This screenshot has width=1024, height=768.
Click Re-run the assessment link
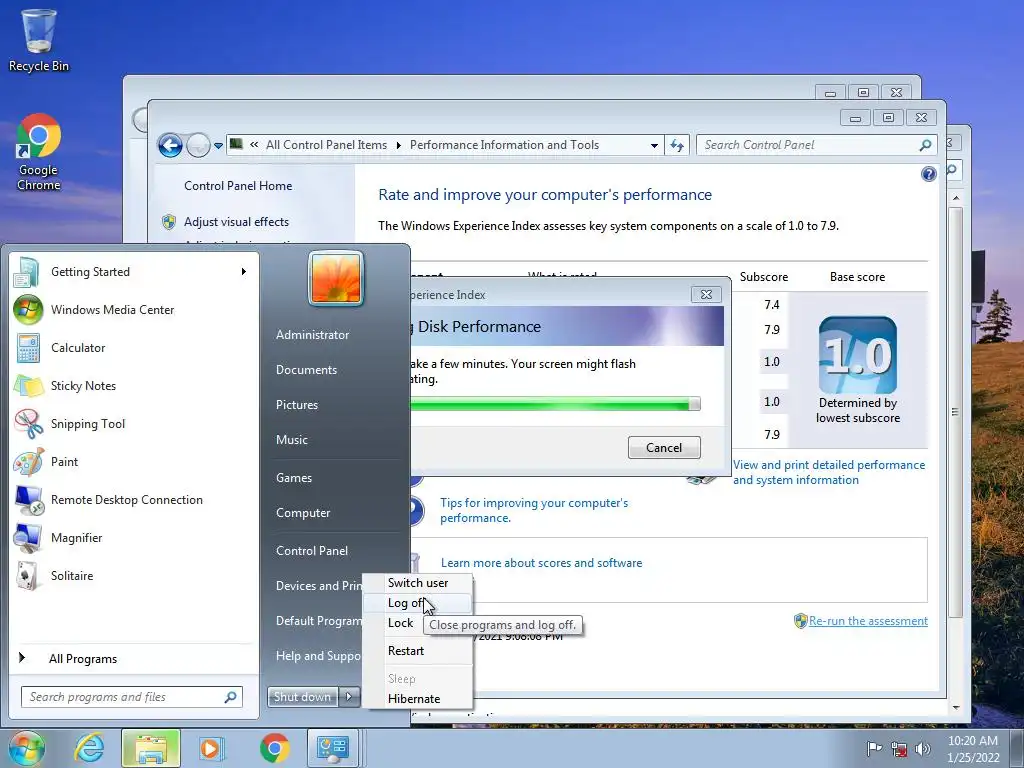click(x=868, y=620)
